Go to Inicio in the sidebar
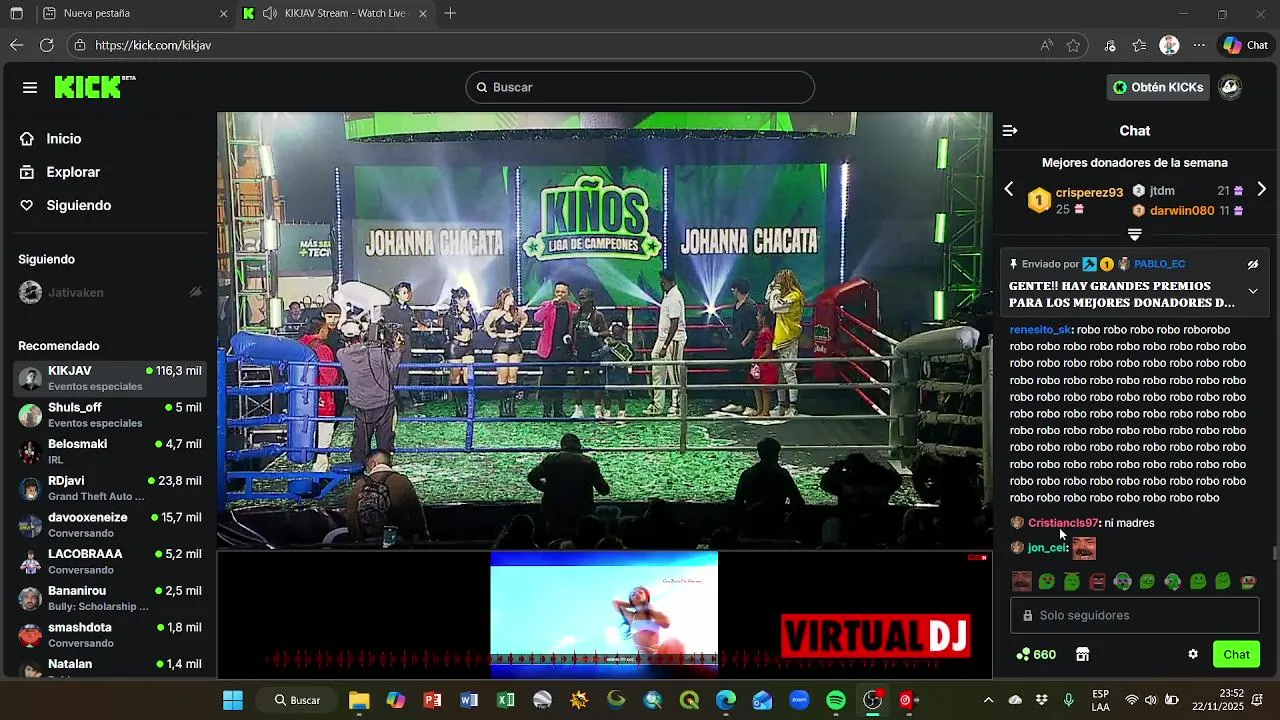Image resolution: width=1280 pixels, height=720 pixels. tap(64, 139)
